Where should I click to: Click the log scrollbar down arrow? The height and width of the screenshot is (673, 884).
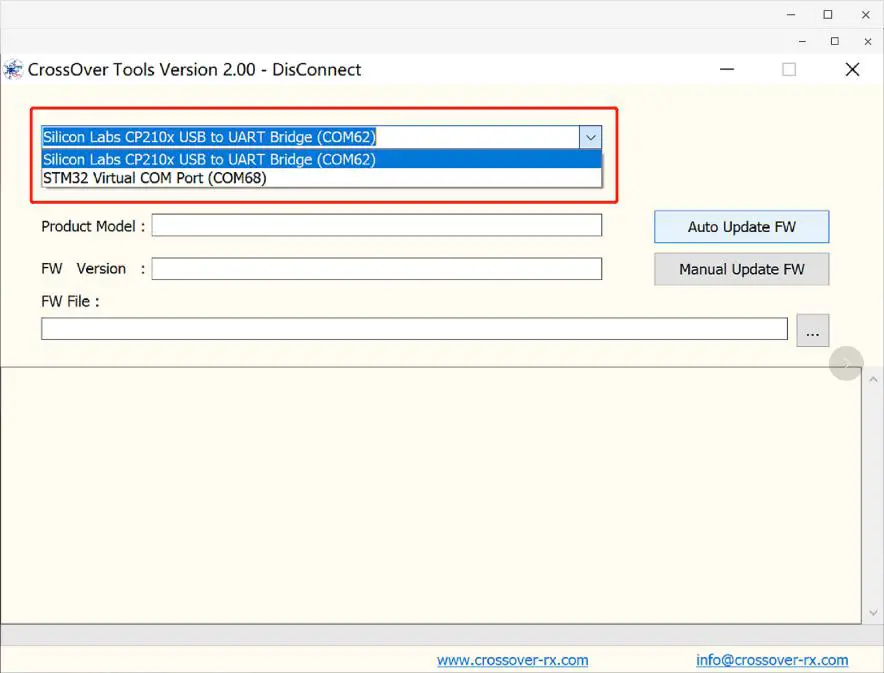(x=873, y=613)
